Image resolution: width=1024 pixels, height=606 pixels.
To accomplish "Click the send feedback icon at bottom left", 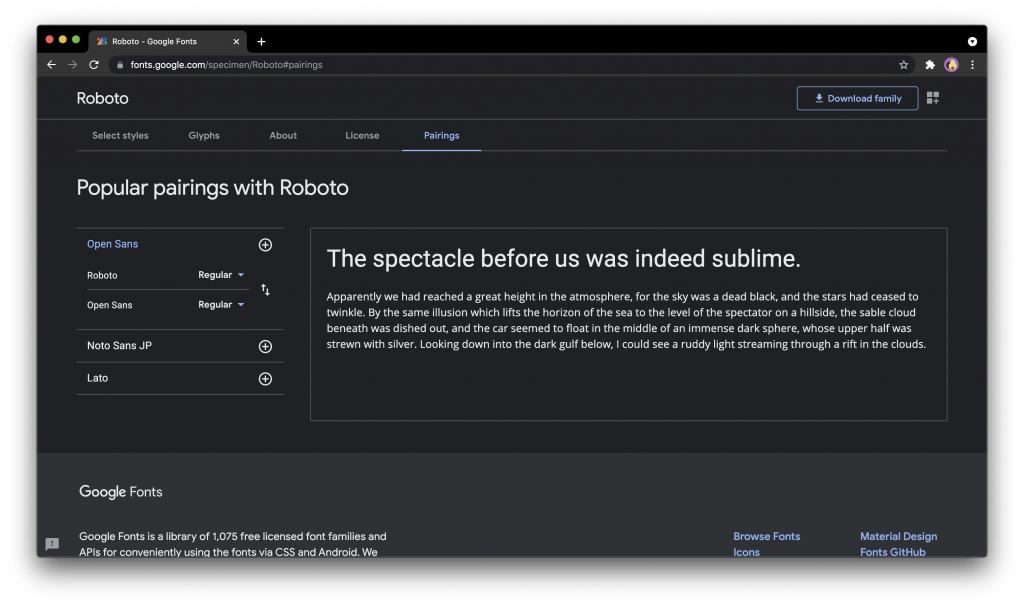I will click(52, 544).
